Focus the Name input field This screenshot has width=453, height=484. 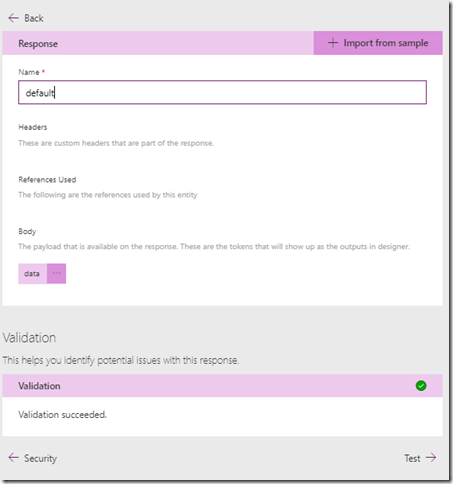pos(222,92)
